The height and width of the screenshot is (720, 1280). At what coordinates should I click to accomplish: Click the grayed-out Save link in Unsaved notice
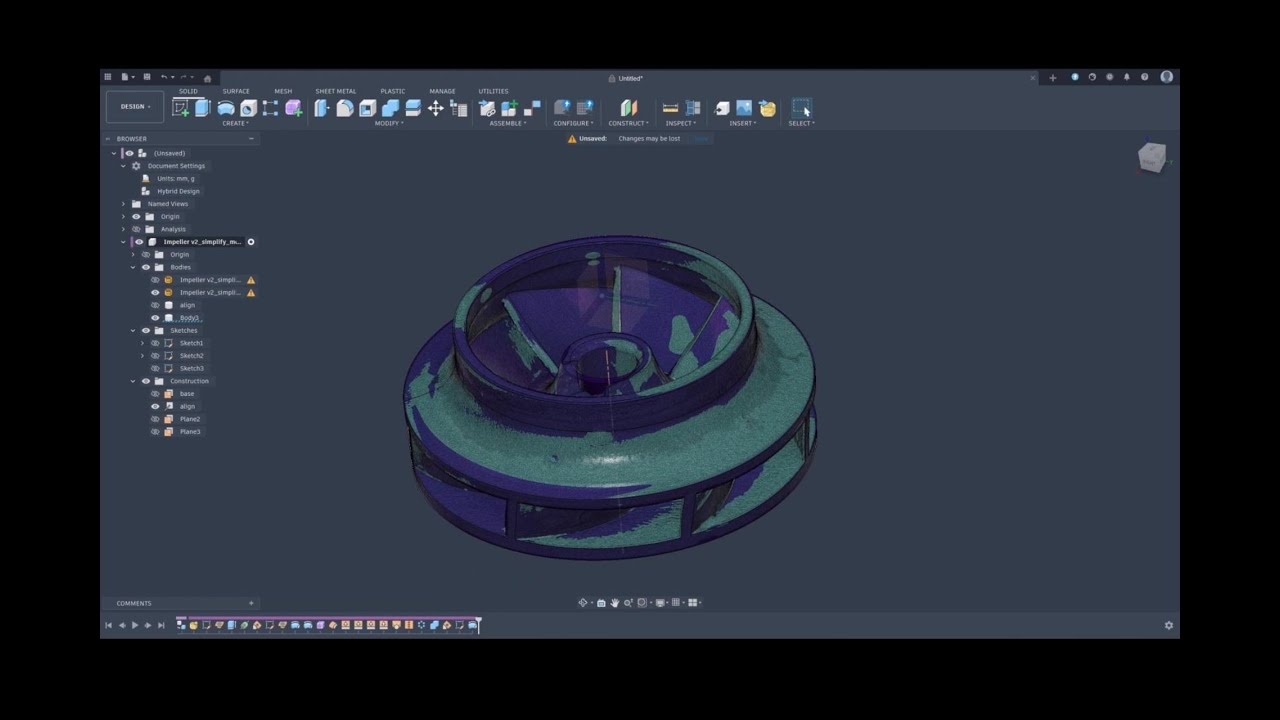coord(701,139)
